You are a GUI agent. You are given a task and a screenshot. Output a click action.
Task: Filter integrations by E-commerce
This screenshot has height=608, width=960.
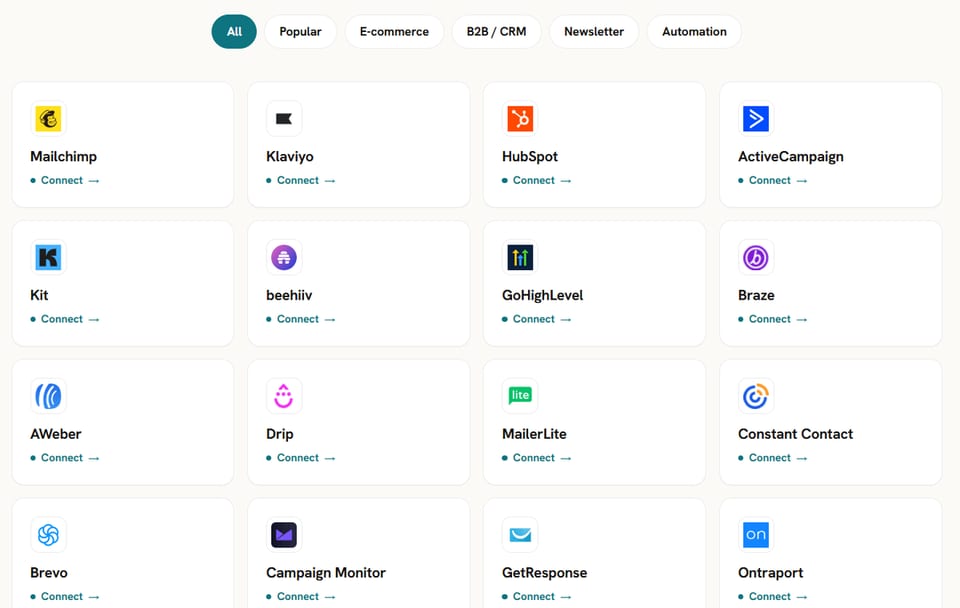(x=394, y=32)
